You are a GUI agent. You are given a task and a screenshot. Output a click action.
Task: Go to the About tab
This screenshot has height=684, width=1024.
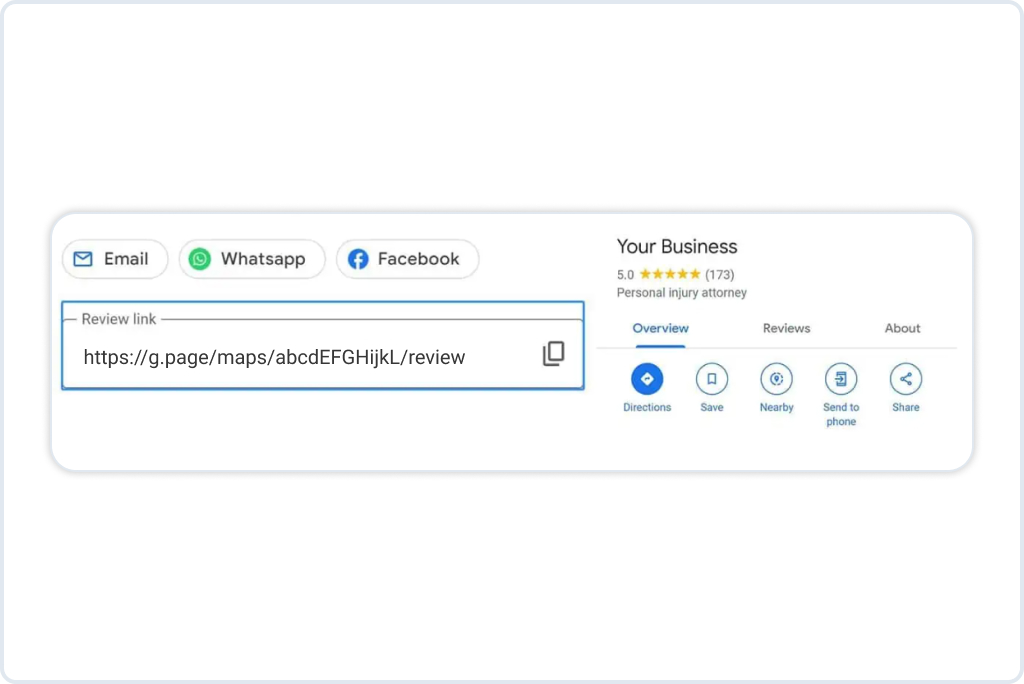902,328
